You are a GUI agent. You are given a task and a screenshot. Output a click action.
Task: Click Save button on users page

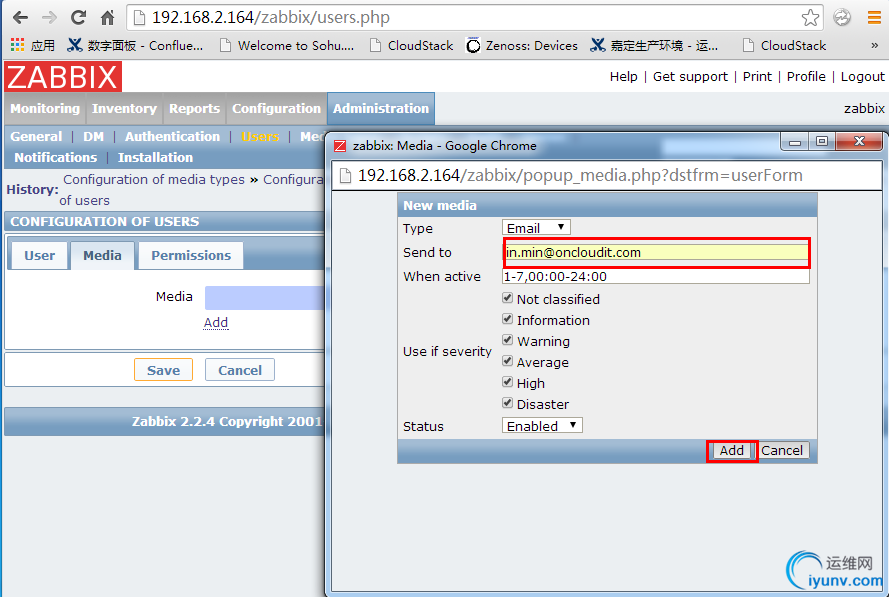[x=163, y=370]
